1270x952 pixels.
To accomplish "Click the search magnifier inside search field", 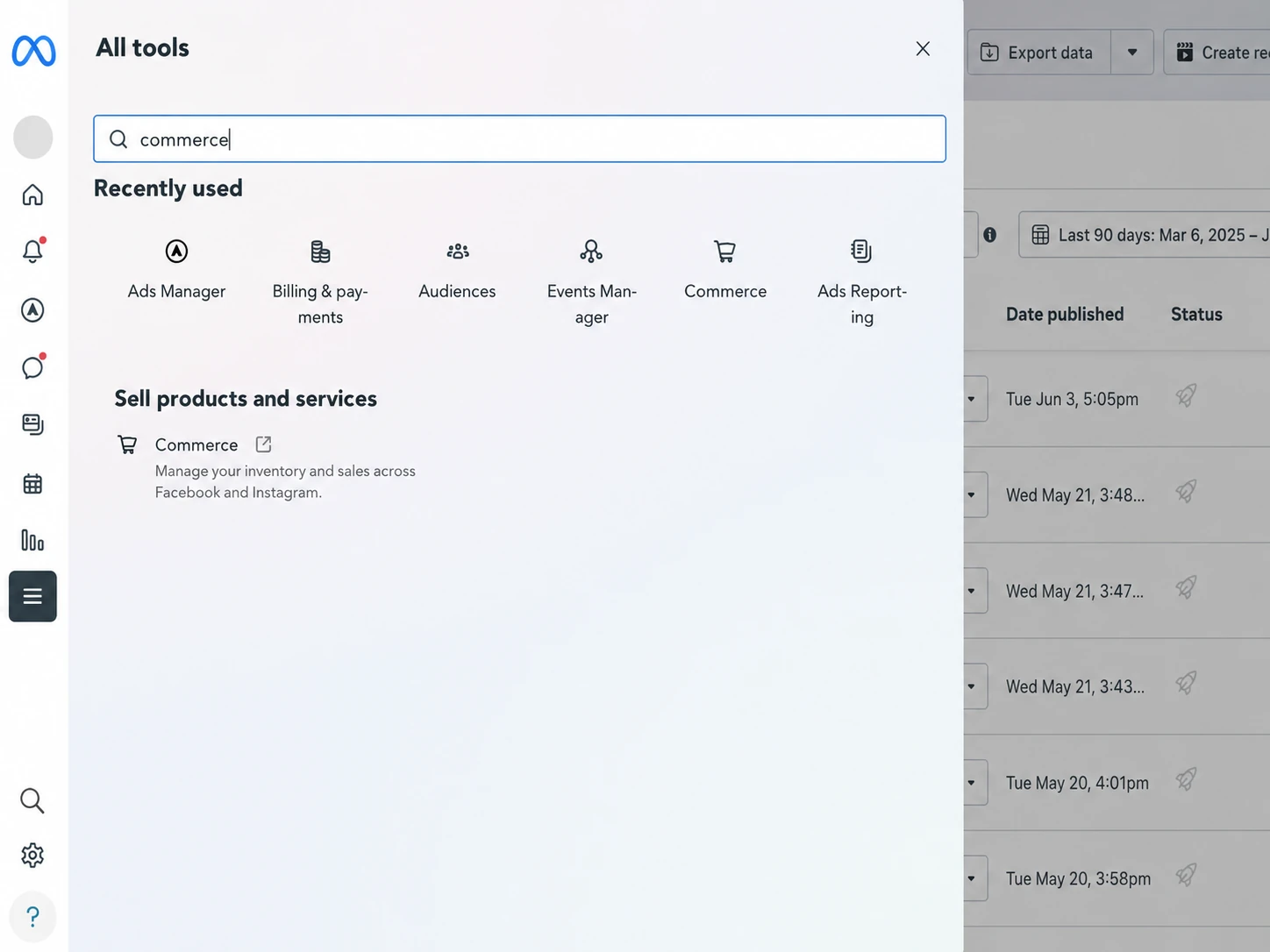I will pyautogui.click(x=118, y=139).
